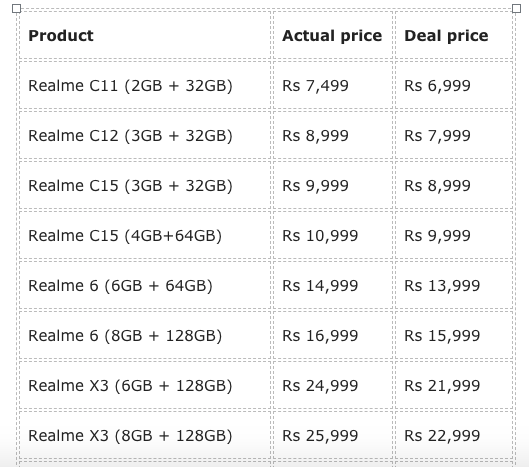Click the Rs 7,499 actual price cell
Viewport: 529px width, 467px height.
pyautogui.click(x=333, y=85)
